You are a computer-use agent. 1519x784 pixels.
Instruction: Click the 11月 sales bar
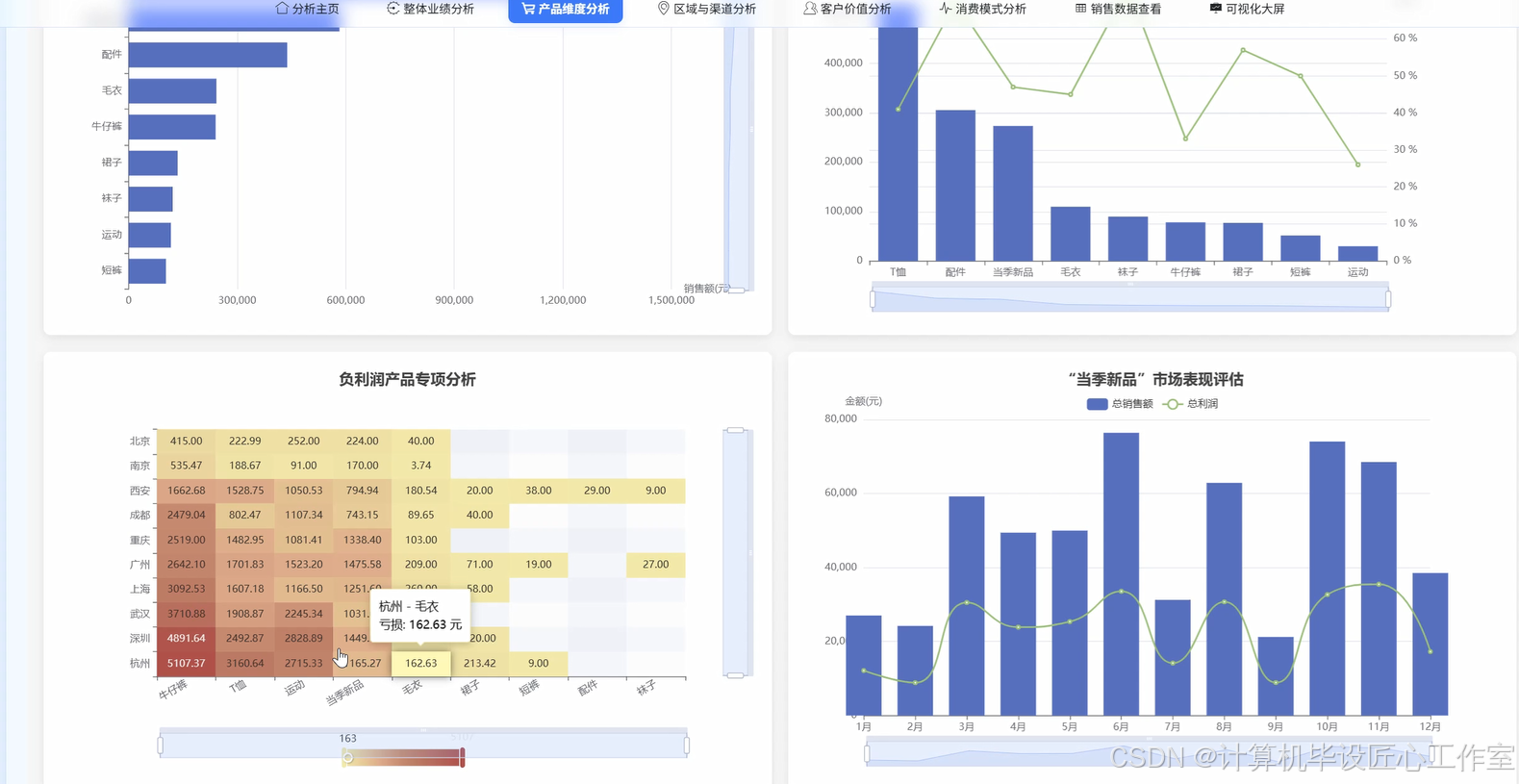[1379, 590]
